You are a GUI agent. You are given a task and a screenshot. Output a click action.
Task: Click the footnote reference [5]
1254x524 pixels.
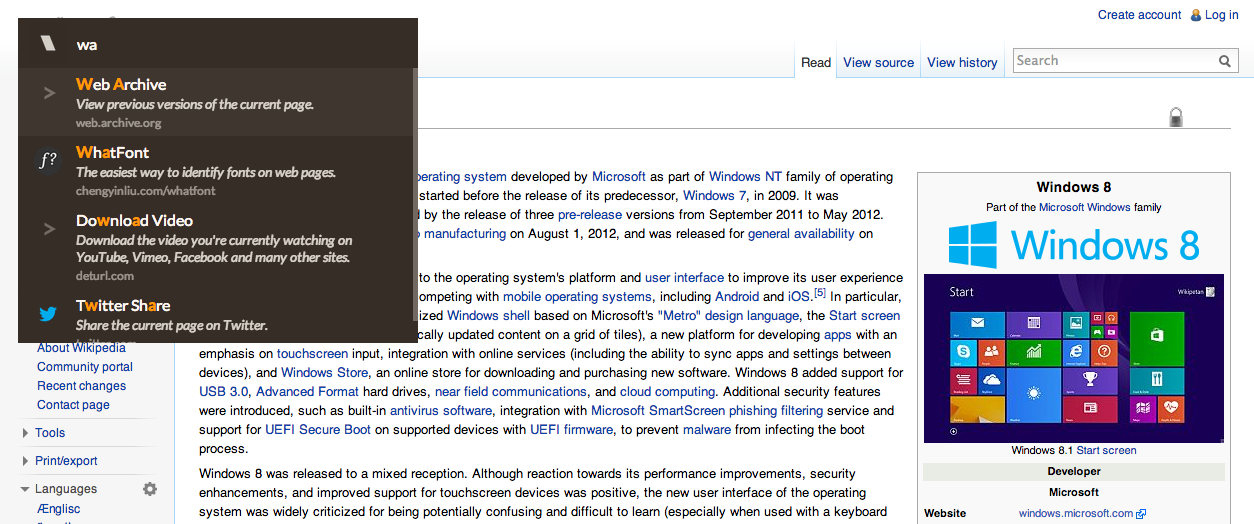[x=819, y=293]
